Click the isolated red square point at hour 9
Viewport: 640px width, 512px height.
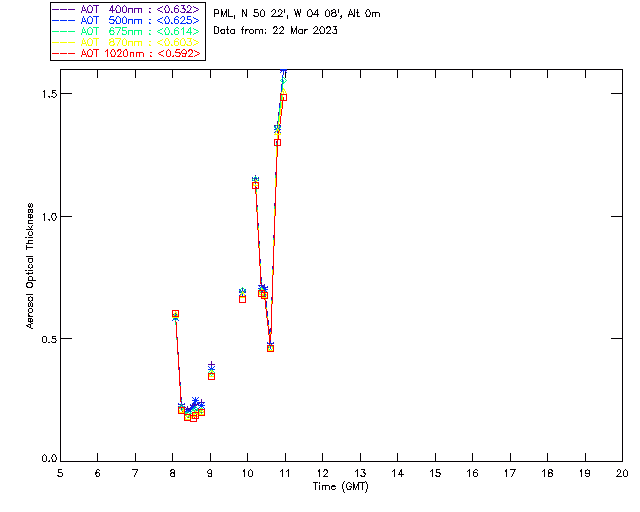(x=211, y=376)
